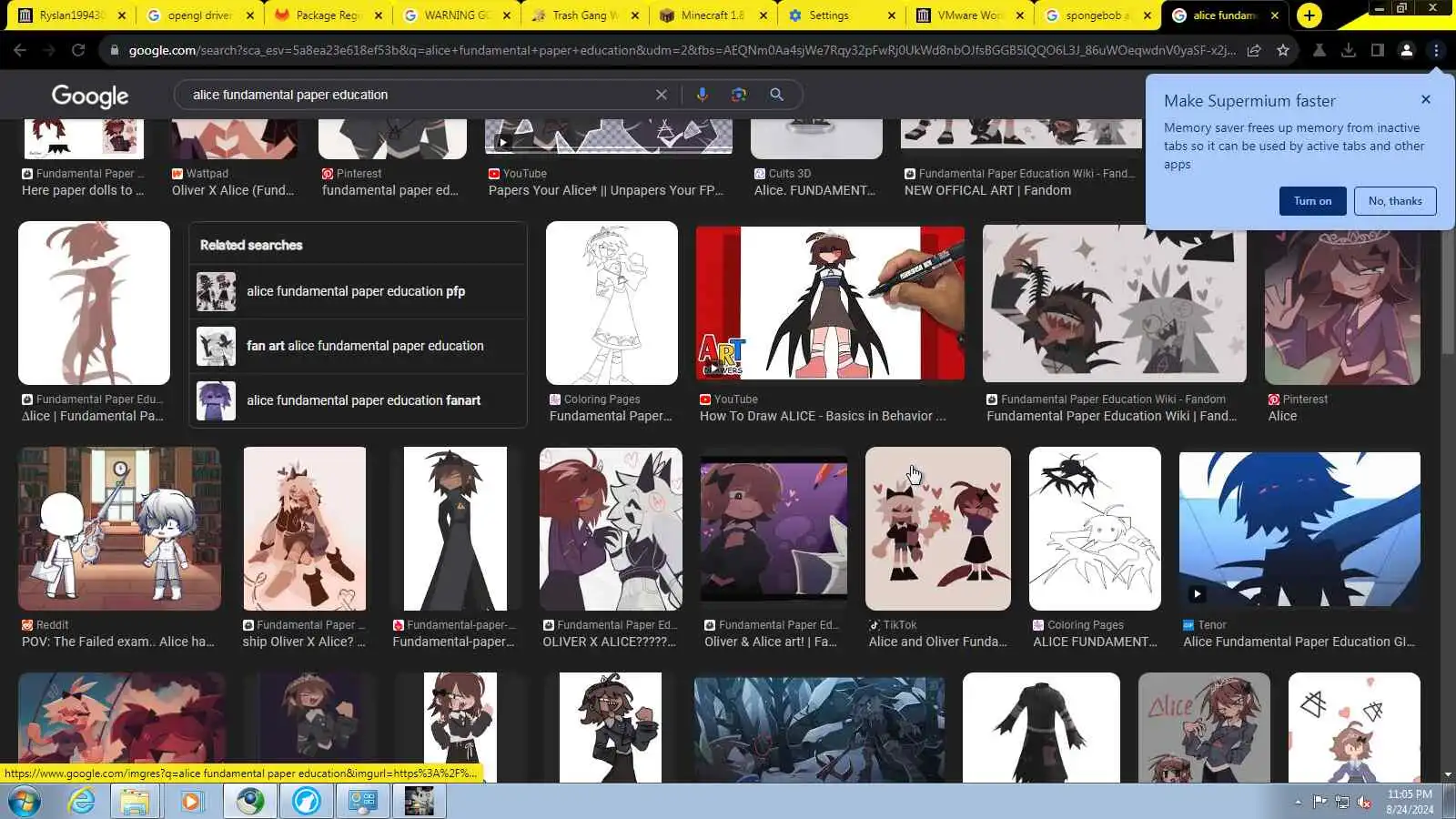Open the network icon in system tray
This screenshot has height=819, width=1456.
[1342, 802]
